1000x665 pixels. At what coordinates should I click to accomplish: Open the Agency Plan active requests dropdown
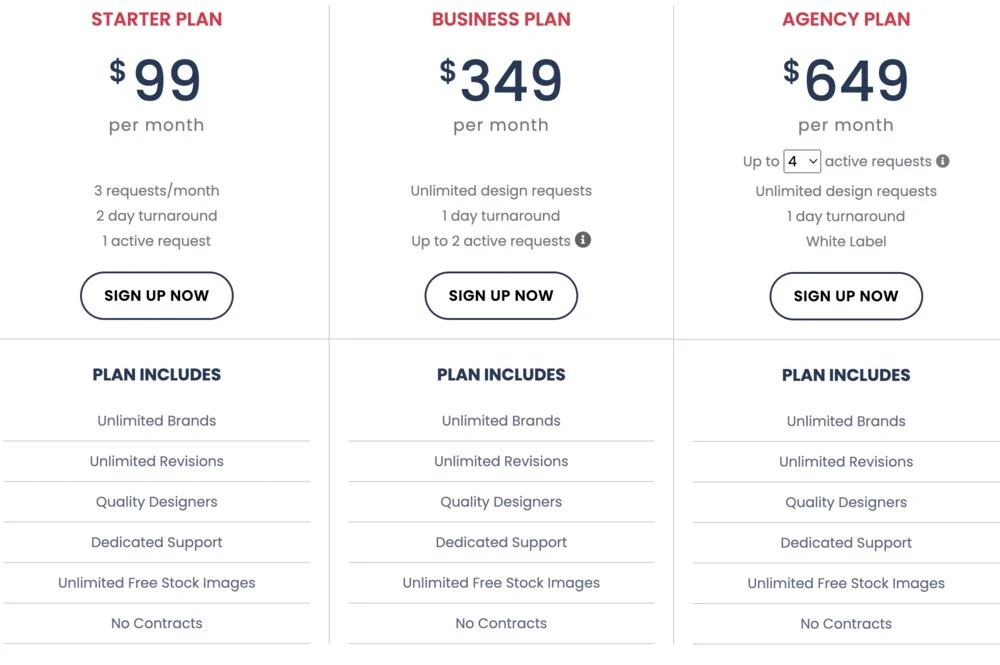[802, 161]
